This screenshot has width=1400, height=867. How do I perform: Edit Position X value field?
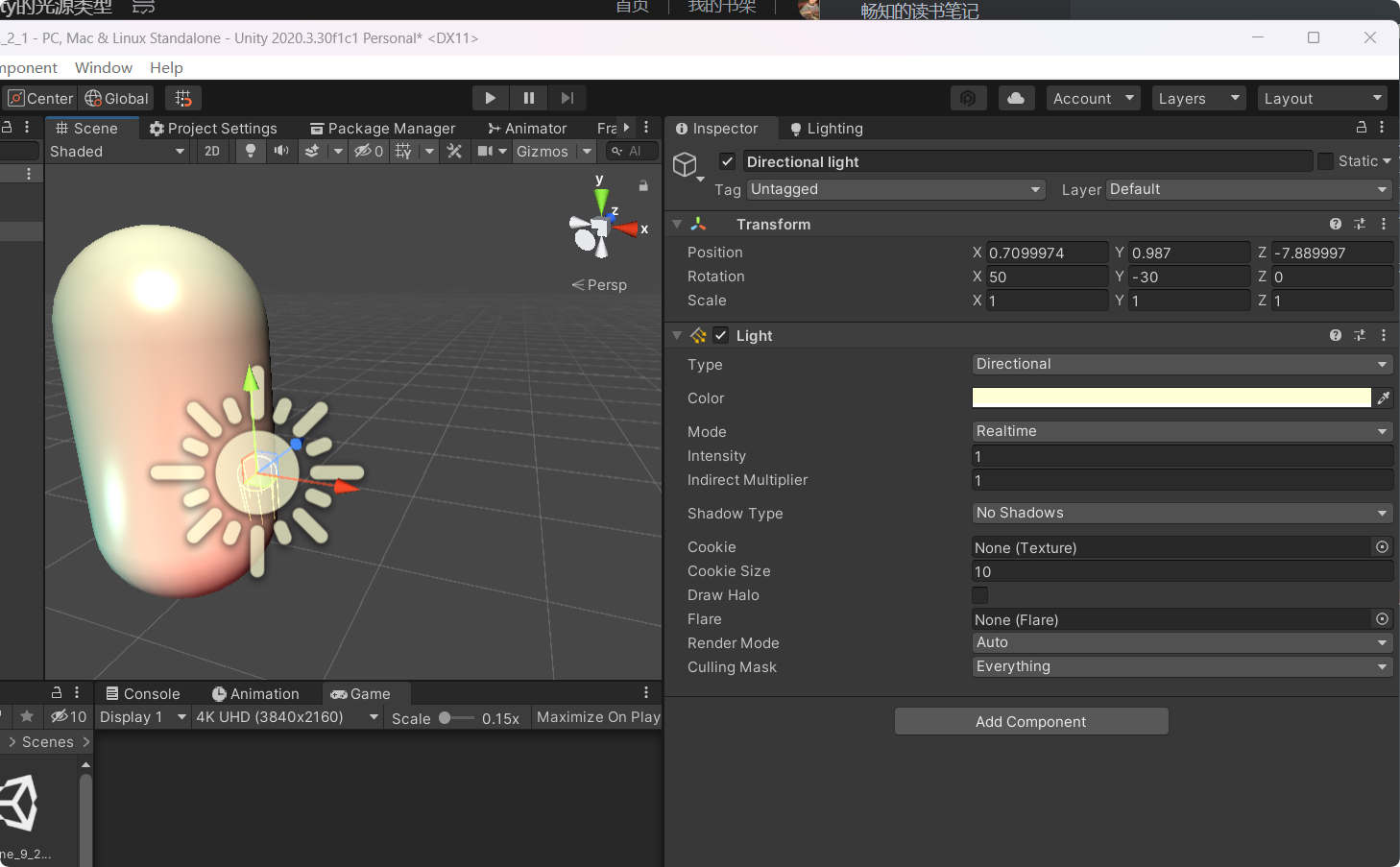pyautogui.click(x=1048, y=253)
